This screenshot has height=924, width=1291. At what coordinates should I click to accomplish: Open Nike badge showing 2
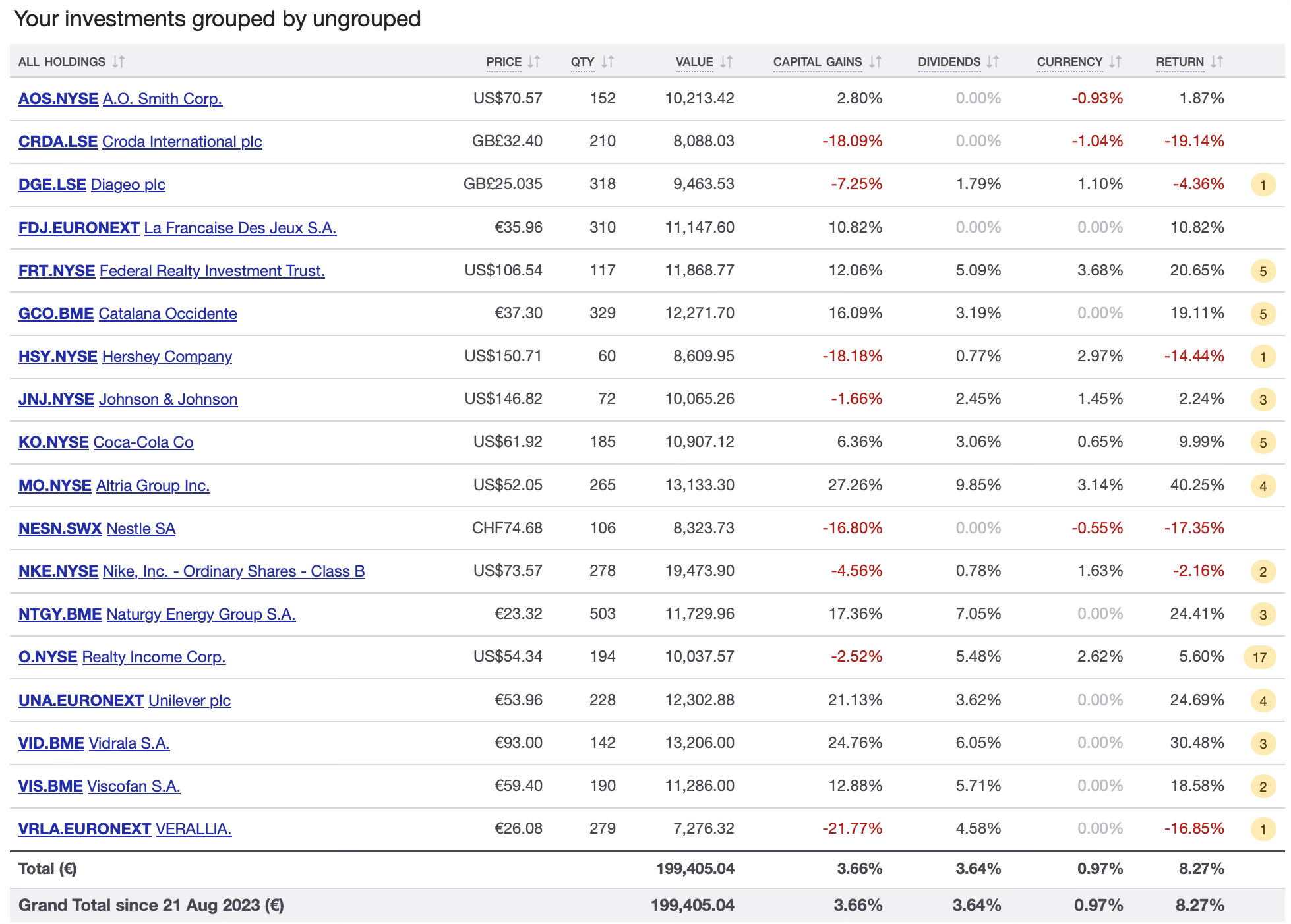tap(1263, 571)
